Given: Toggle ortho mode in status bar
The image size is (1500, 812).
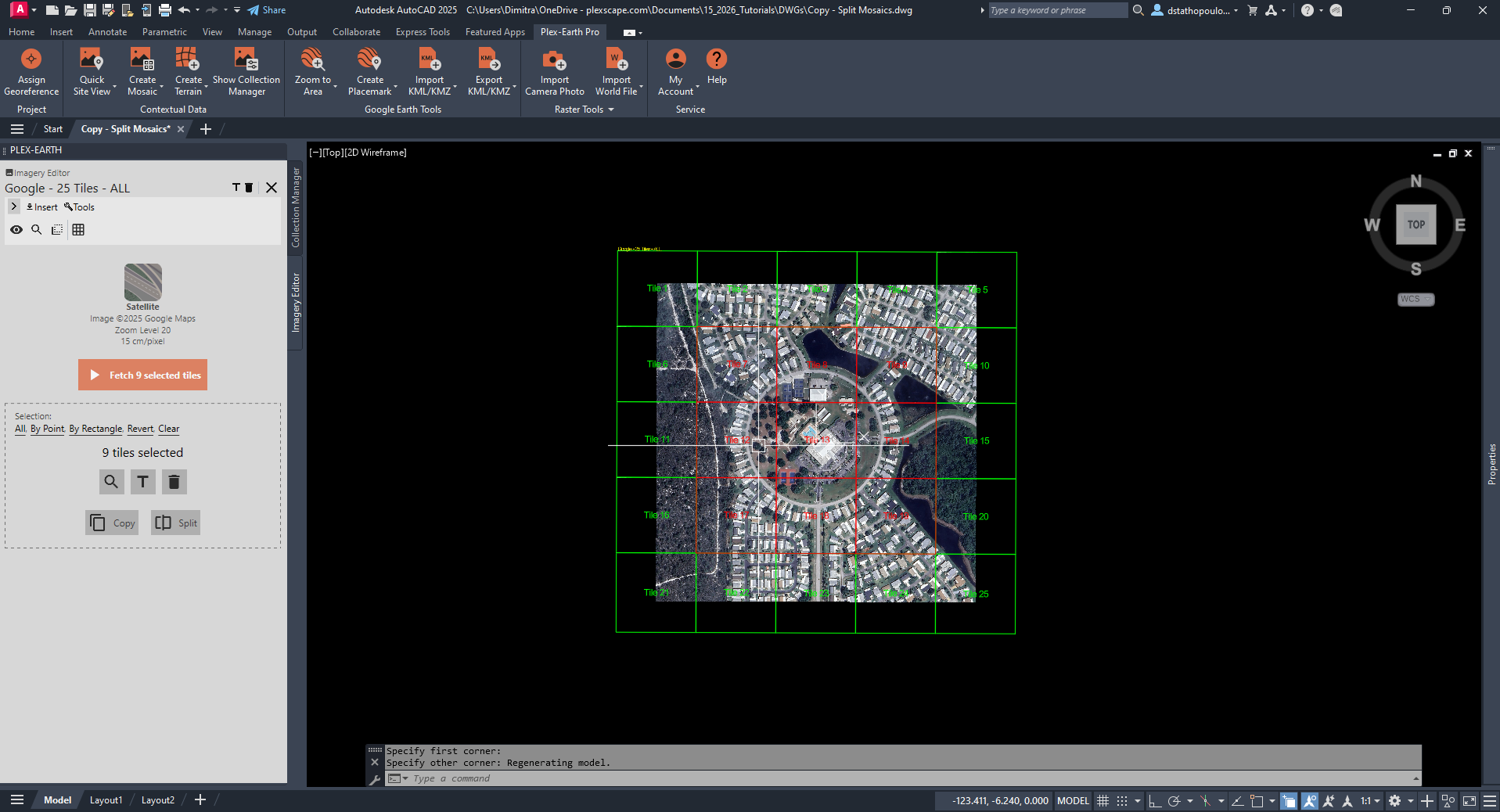Looking at the screenshot, I should [1155, 800].
